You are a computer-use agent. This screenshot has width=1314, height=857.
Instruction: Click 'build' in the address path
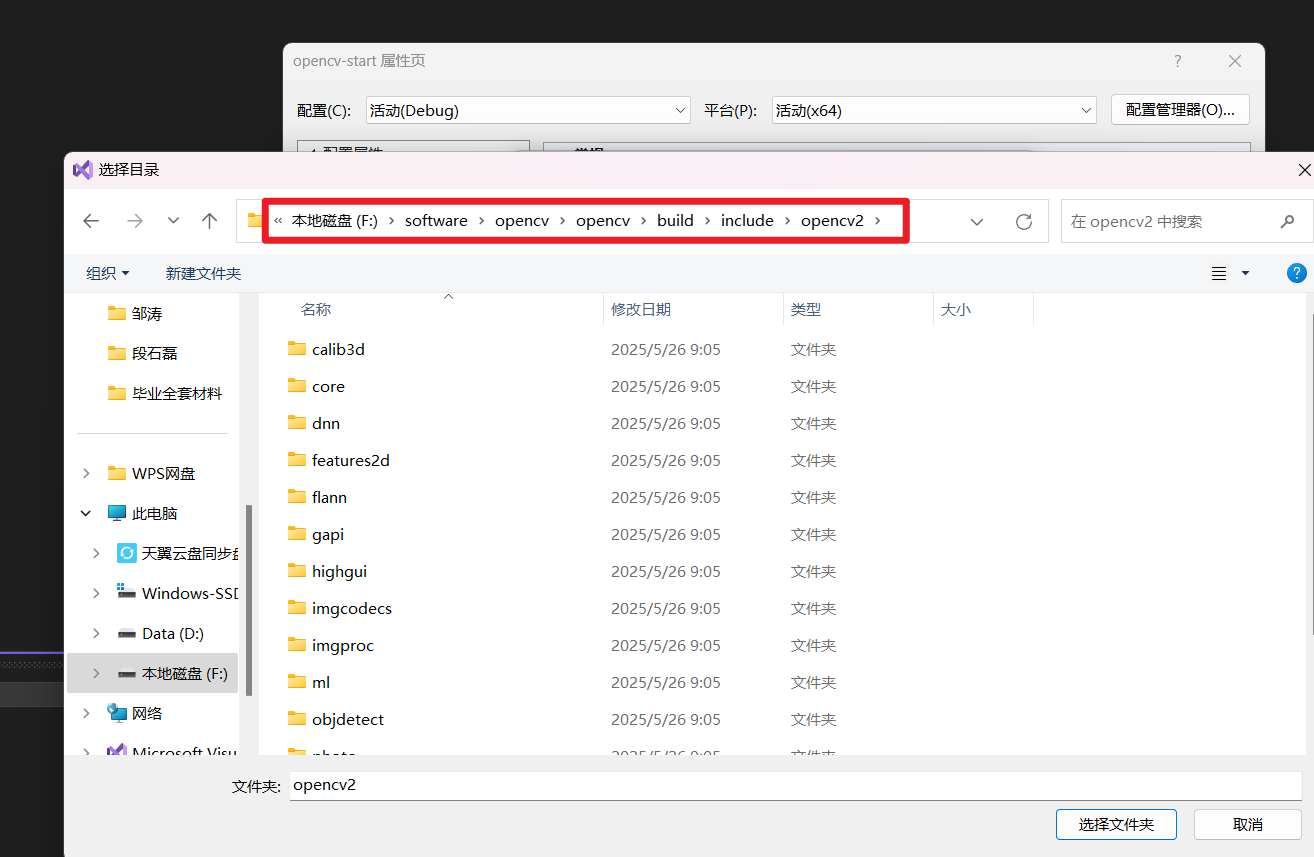tap(675, 221)
